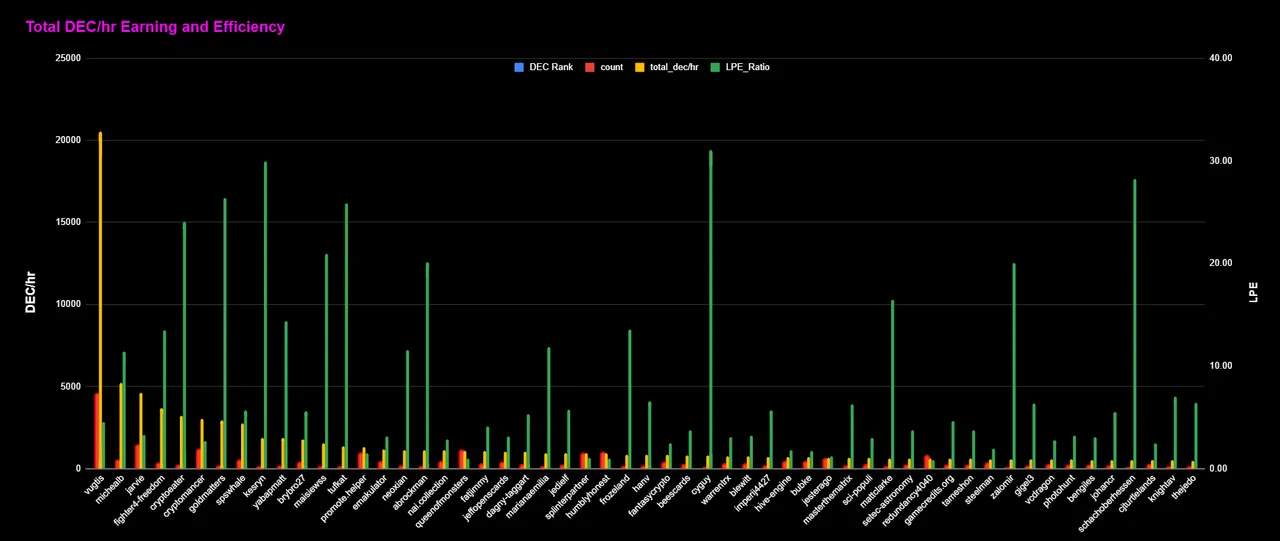Image resolution: width=1280 pixels, height=541 pixels.
Task: Click the 30.00 right axis tick label
Action: click(1220, 161)
